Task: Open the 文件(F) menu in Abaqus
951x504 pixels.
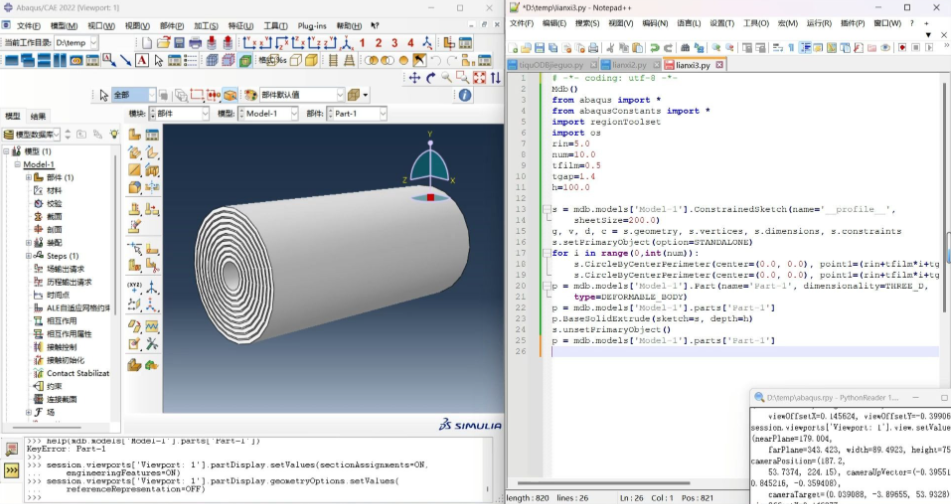Action: (29, 26)
